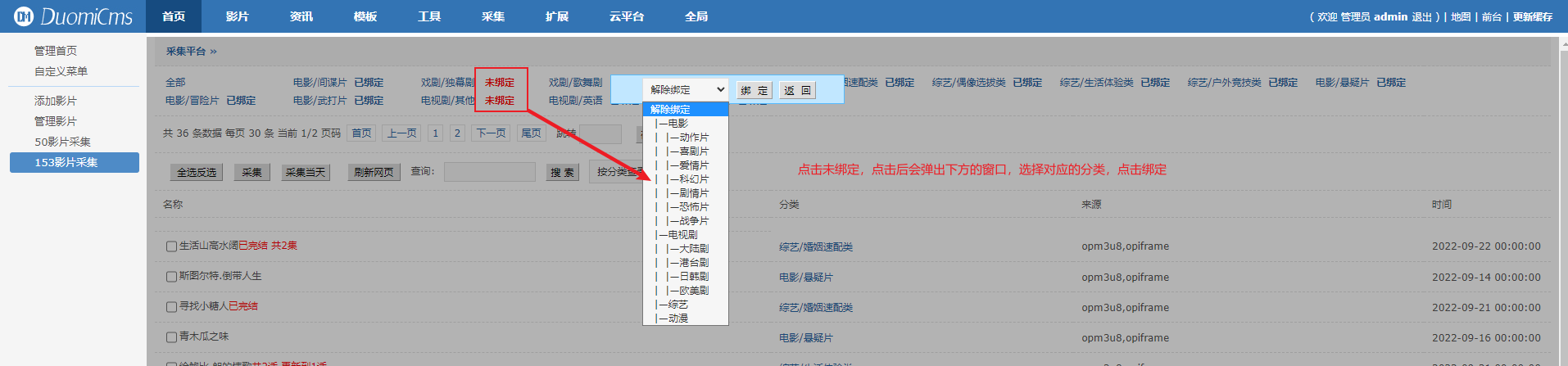Focus the 查询 search input field
Image resolution: width=1568 pixels, height=366 pixels.
(x=489, y=172)
